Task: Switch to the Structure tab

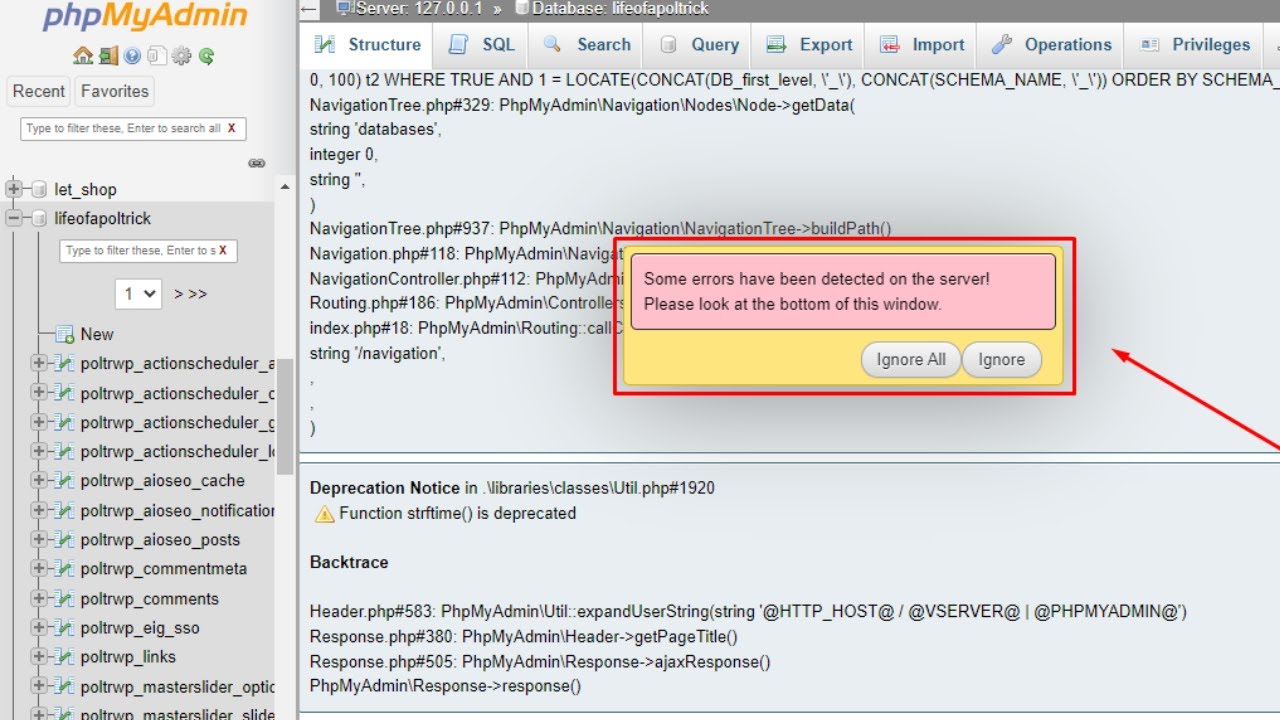Action: [x=367, y=45]
